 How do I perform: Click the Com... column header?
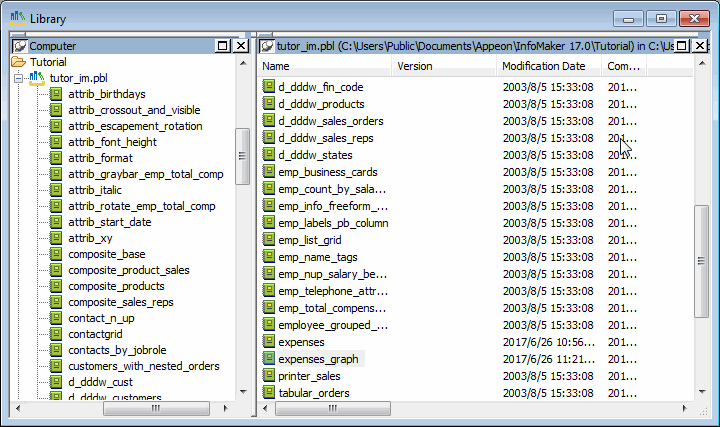pyautogui.click(x=624, y=66)
